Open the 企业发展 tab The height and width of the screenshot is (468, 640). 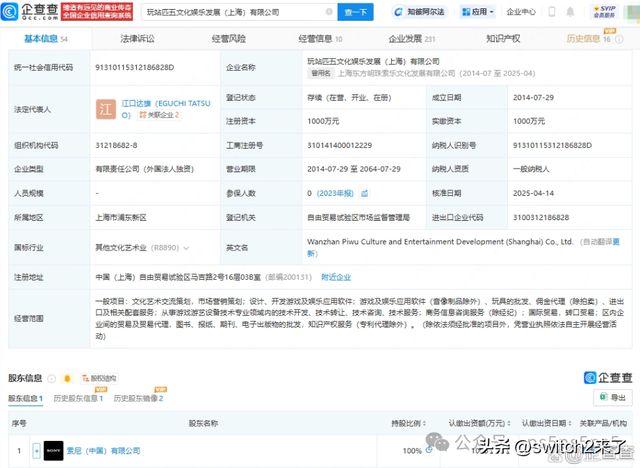coord(411,39)
